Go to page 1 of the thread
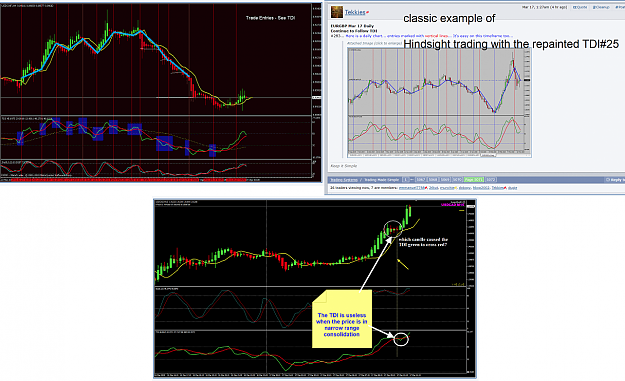Image resolution: width=625 pixels, height=381 pixels. tap(406, 180)
